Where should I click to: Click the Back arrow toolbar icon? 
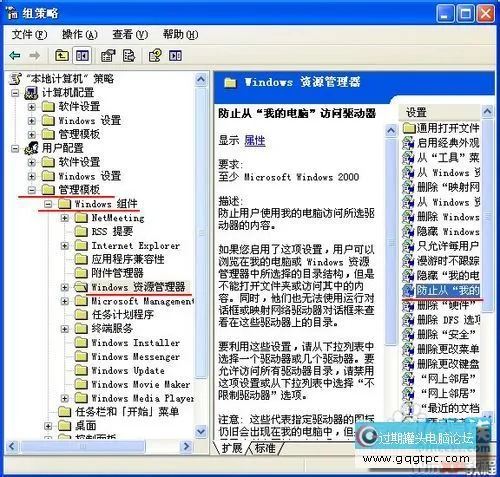(x=15, y=55)
